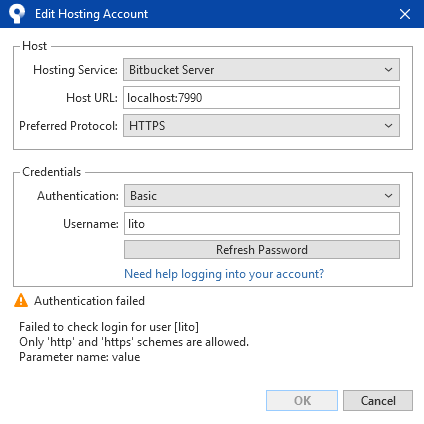Expand the Preferred Protocol dropdown
Screen dimensions: 424x424
tap(261, 126)
